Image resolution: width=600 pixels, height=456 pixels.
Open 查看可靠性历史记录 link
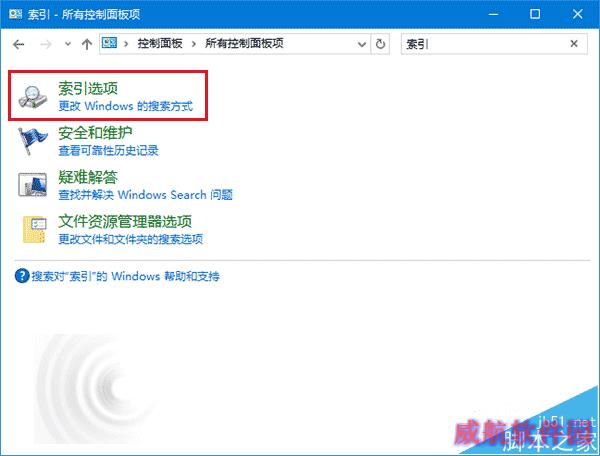(x=108, y=150)
